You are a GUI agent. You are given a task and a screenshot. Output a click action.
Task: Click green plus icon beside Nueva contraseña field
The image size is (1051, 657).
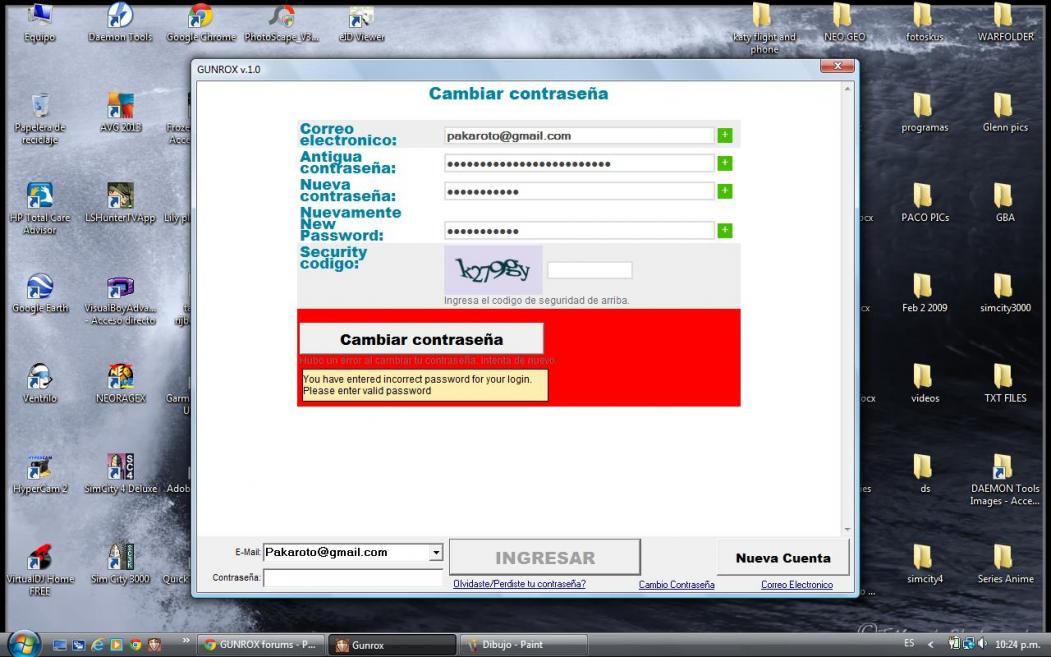click(x=725, y=191)
